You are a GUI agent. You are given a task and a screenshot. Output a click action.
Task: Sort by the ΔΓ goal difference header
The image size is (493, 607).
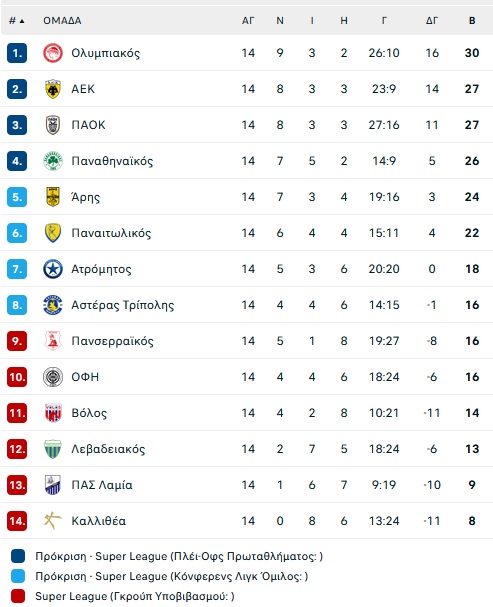coord(432,21)
